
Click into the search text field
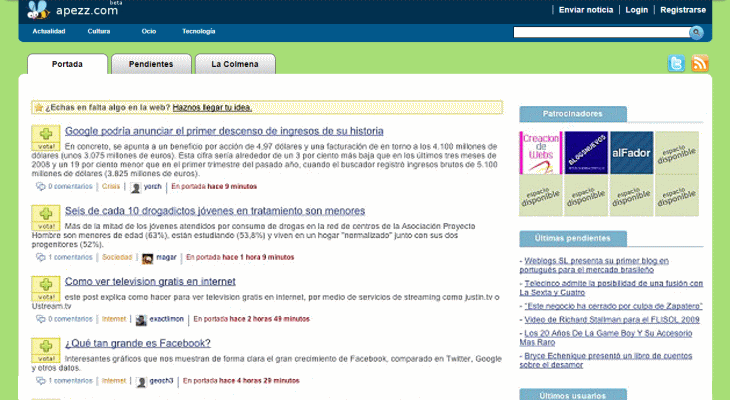pyautogui.click(x=601, y=32)
